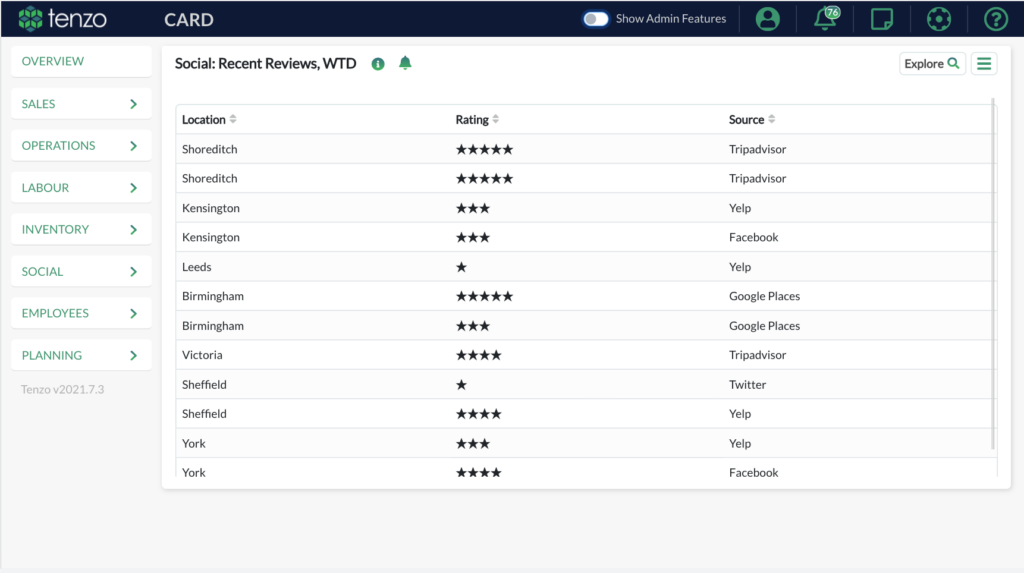Sort by the Location column
This screenshot has width=1024, height=573.
209,120
